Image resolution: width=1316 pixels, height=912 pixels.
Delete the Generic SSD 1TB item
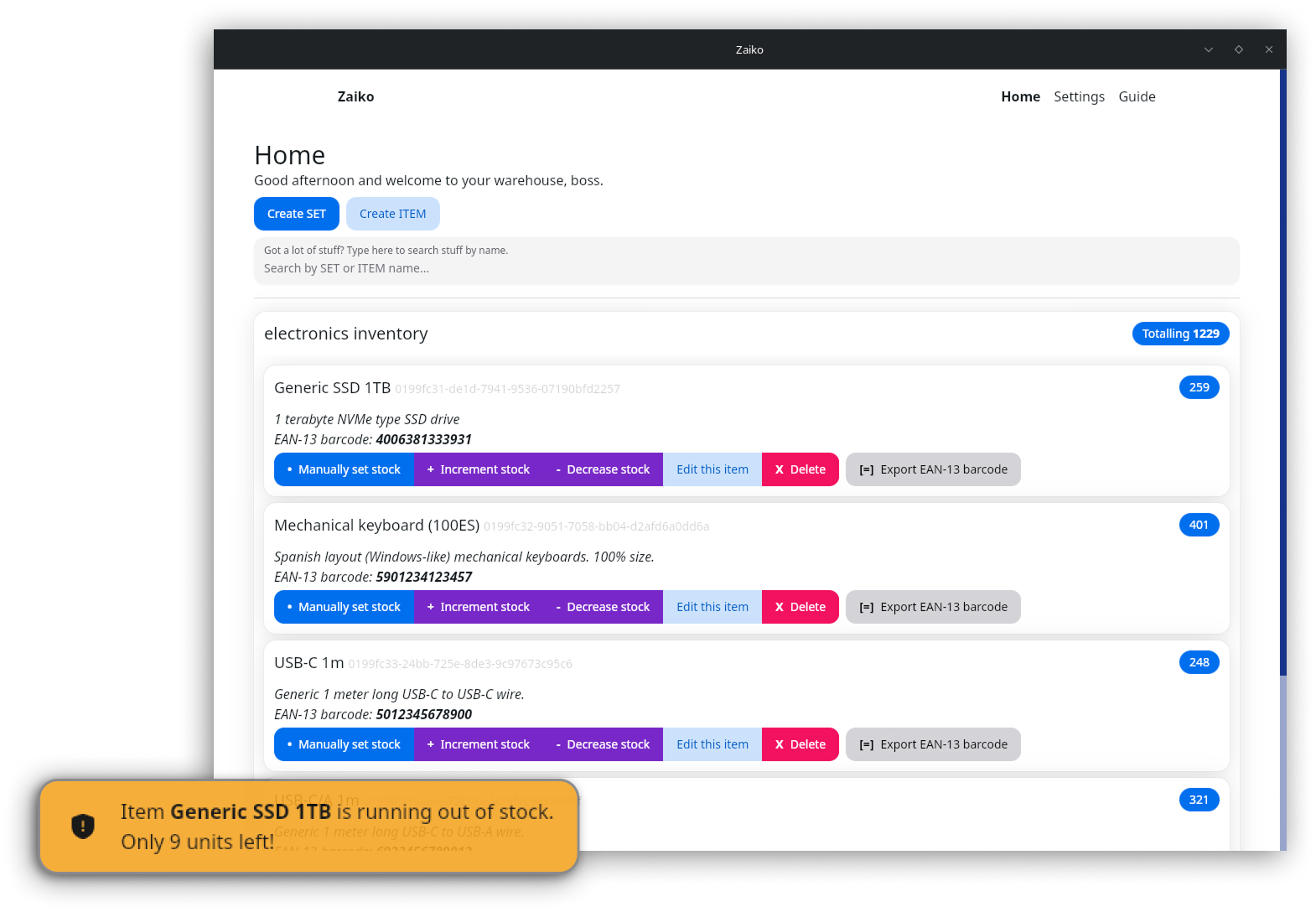pos(800,469)
